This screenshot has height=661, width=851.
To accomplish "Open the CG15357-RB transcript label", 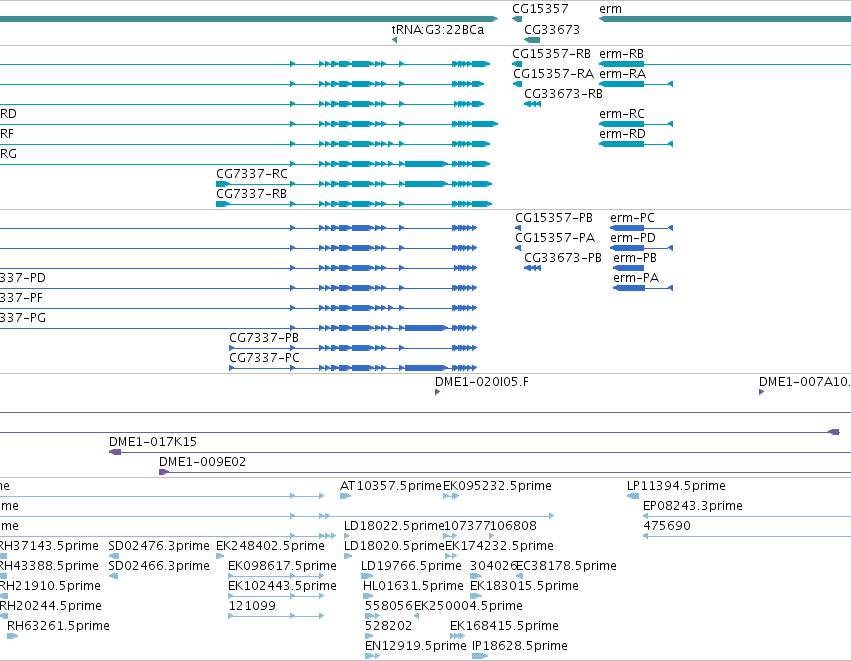I will [551, 54].
